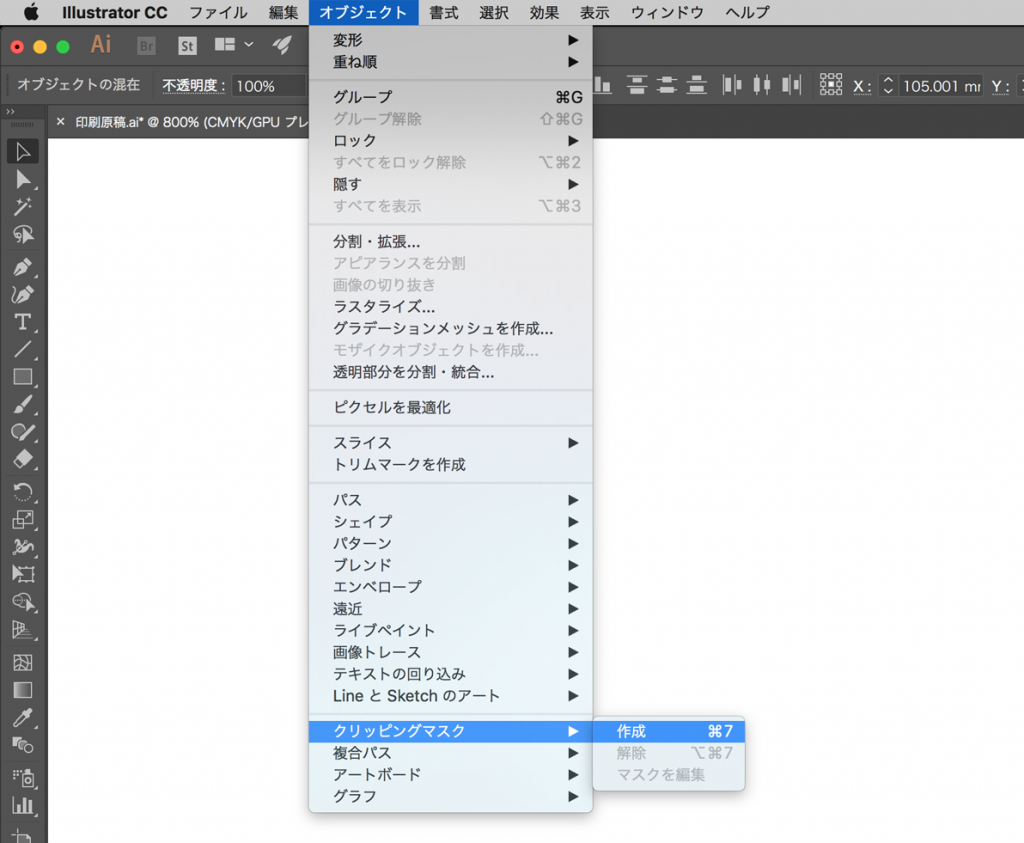The image size is (1024, 843).
Task: Choose 作成 in clipping mask submenu
Action: pos(669,731)
